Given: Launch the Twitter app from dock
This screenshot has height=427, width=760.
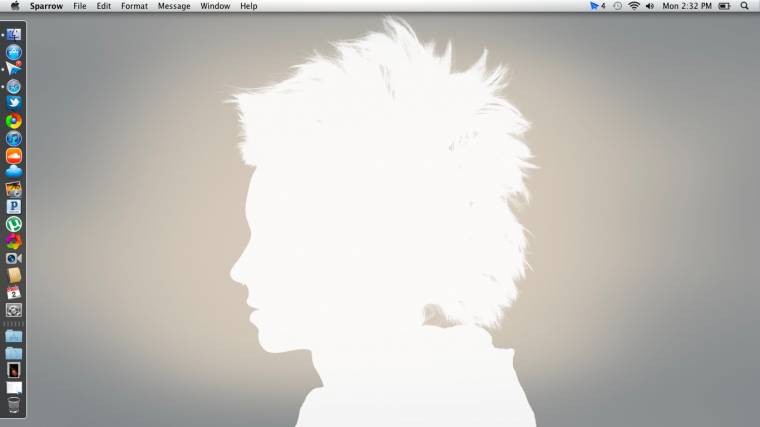Looking at the screenshot, I should tap(14, 103).
